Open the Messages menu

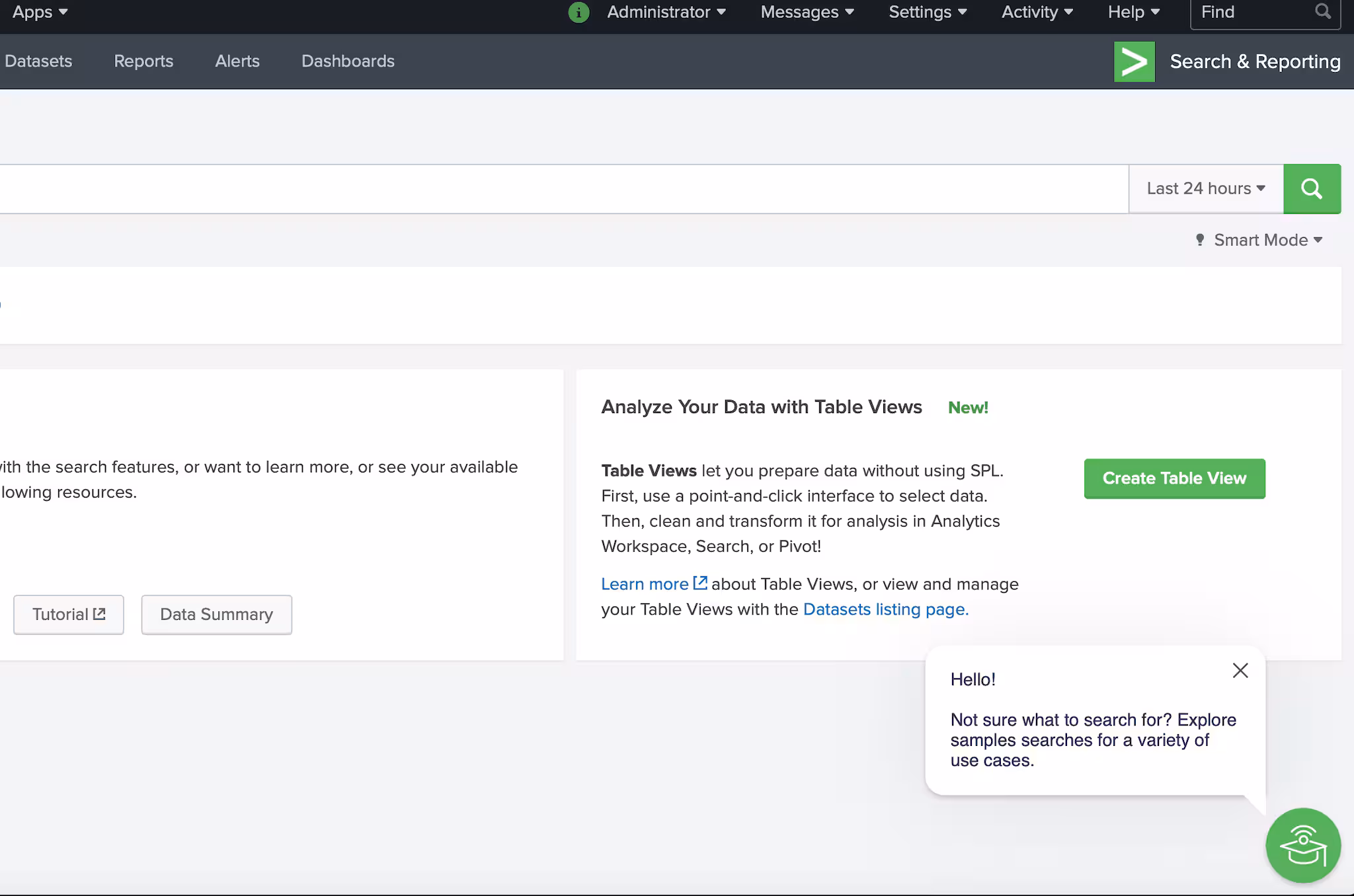(x=807, y=13)
